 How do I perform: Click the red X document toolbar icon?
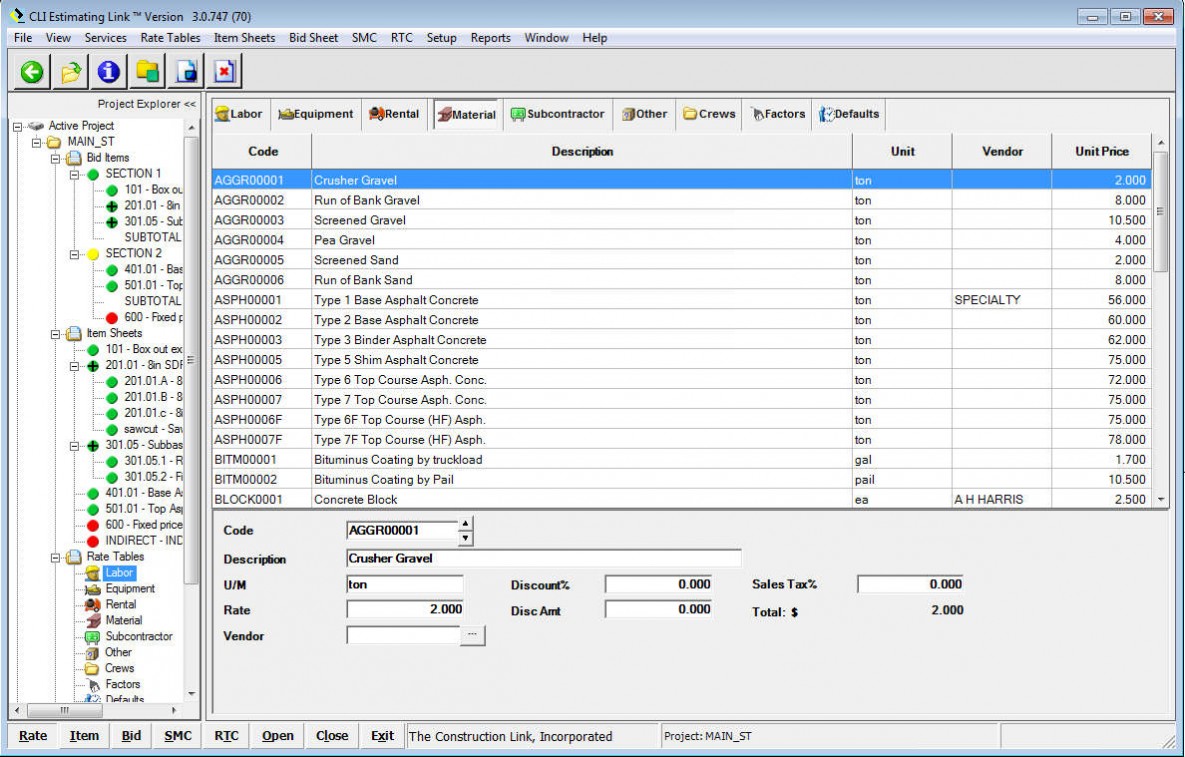point(224,73)
